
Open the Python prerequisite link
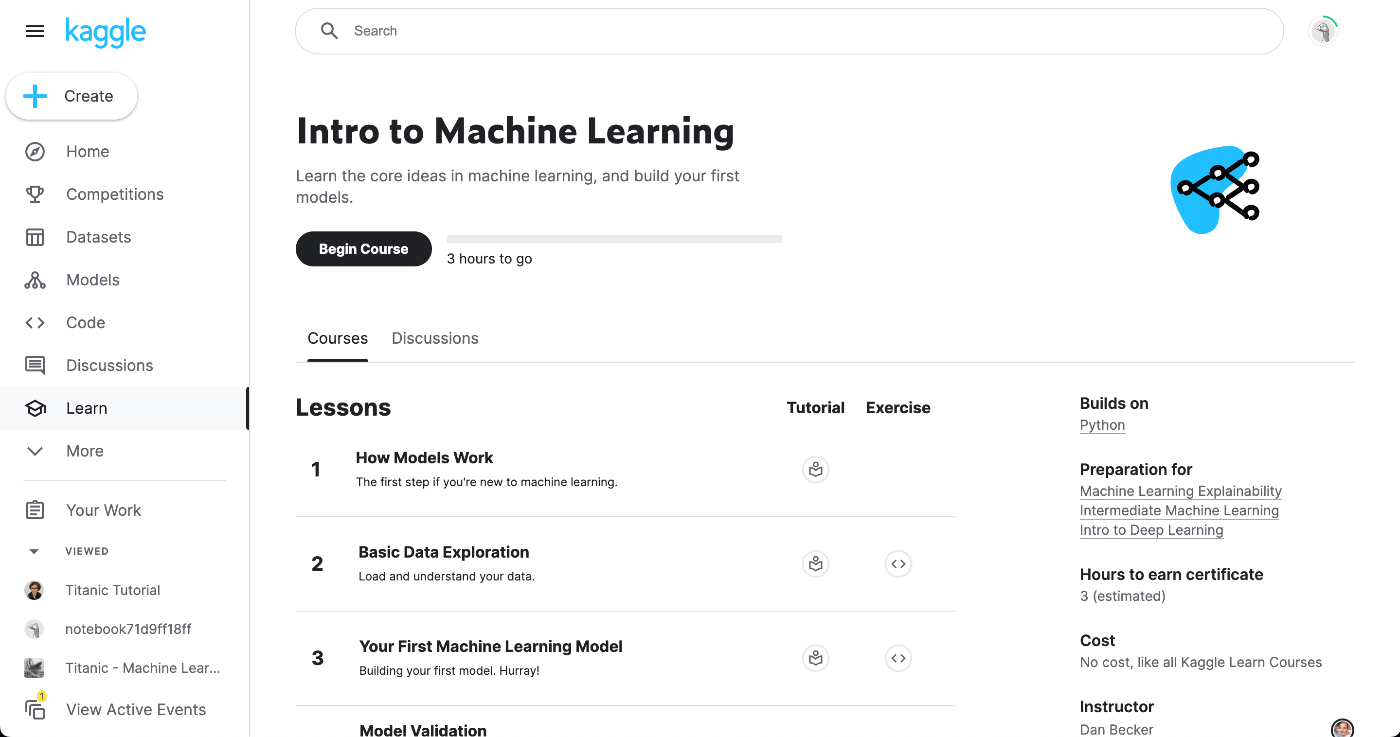[1102, 425]
